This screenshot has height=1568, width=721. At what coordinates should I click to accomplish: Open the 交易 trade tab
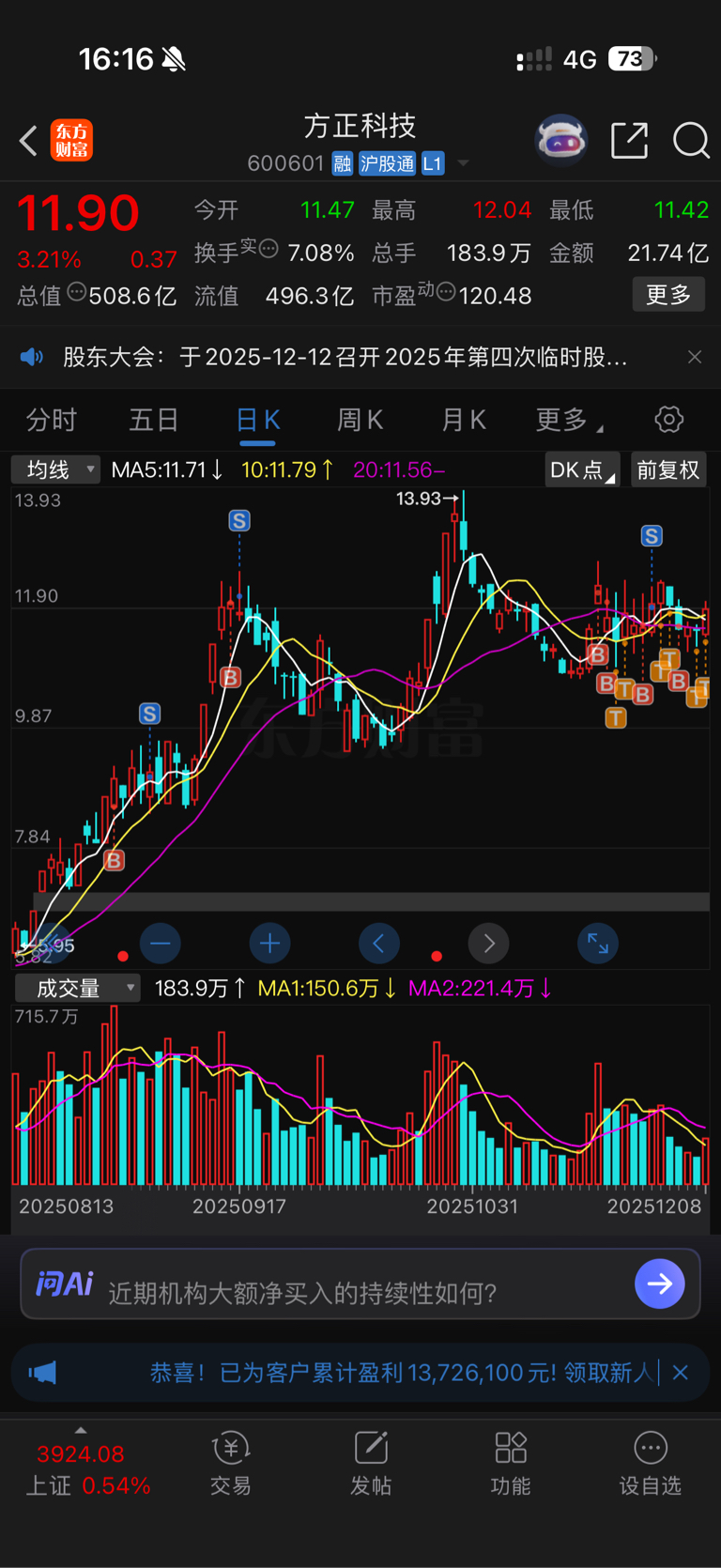pos(230,1463)
